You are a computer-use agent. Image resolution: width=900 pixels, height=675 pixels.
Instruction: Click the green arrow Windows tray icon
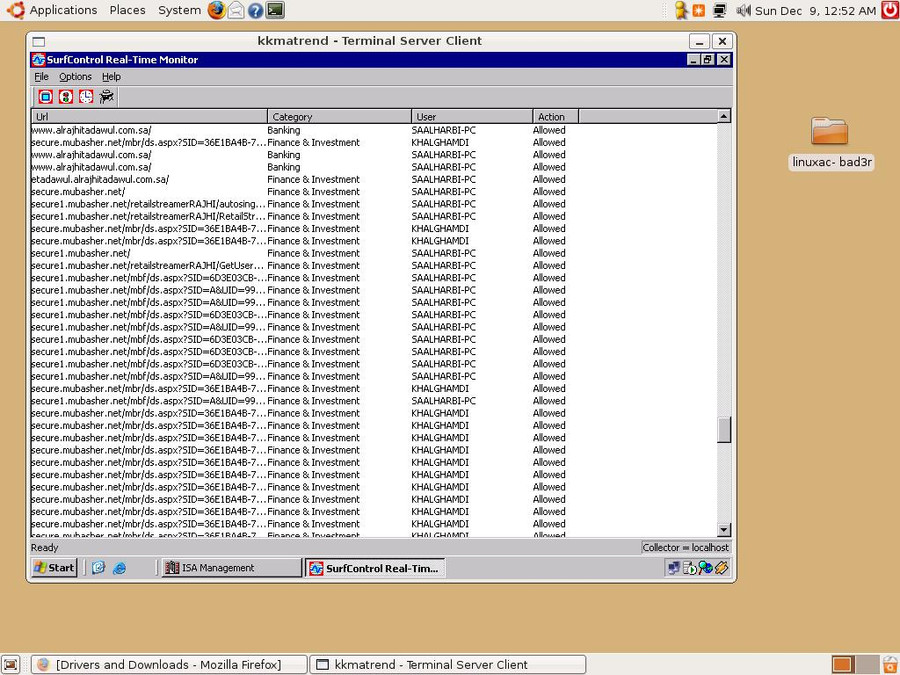[690, 568]
